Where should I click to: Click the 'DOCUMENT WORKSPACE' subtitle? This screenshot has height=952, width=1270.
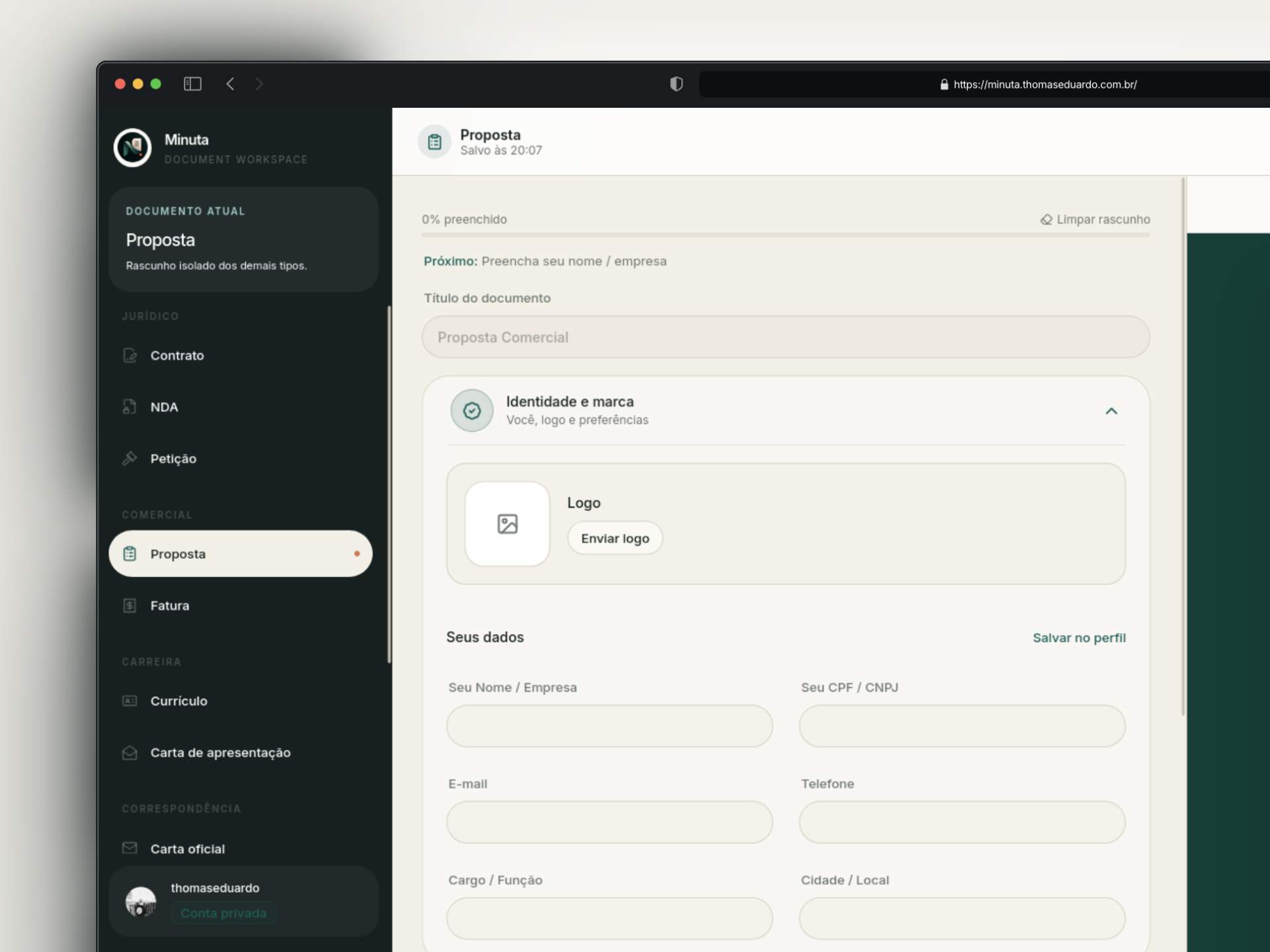tap(236, 160)
